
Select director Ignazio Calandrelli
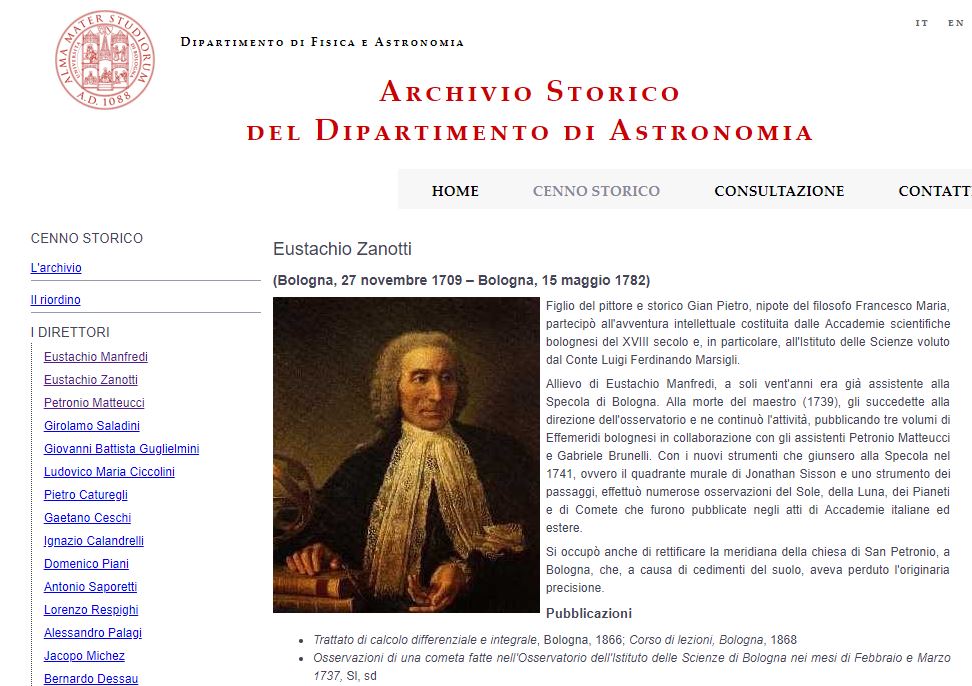tap(94, 540)
